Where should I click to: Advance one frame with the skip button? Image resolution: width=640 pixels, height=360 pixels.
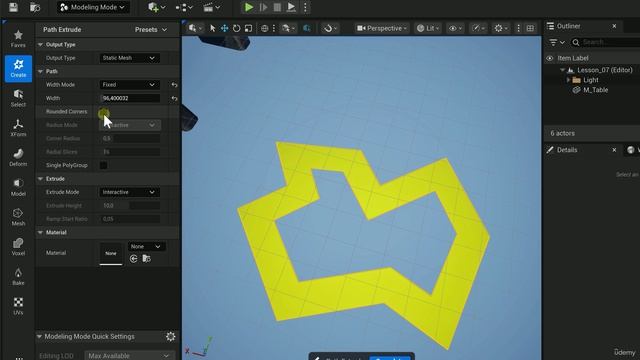pyautogui.click(x=263, y=7)
